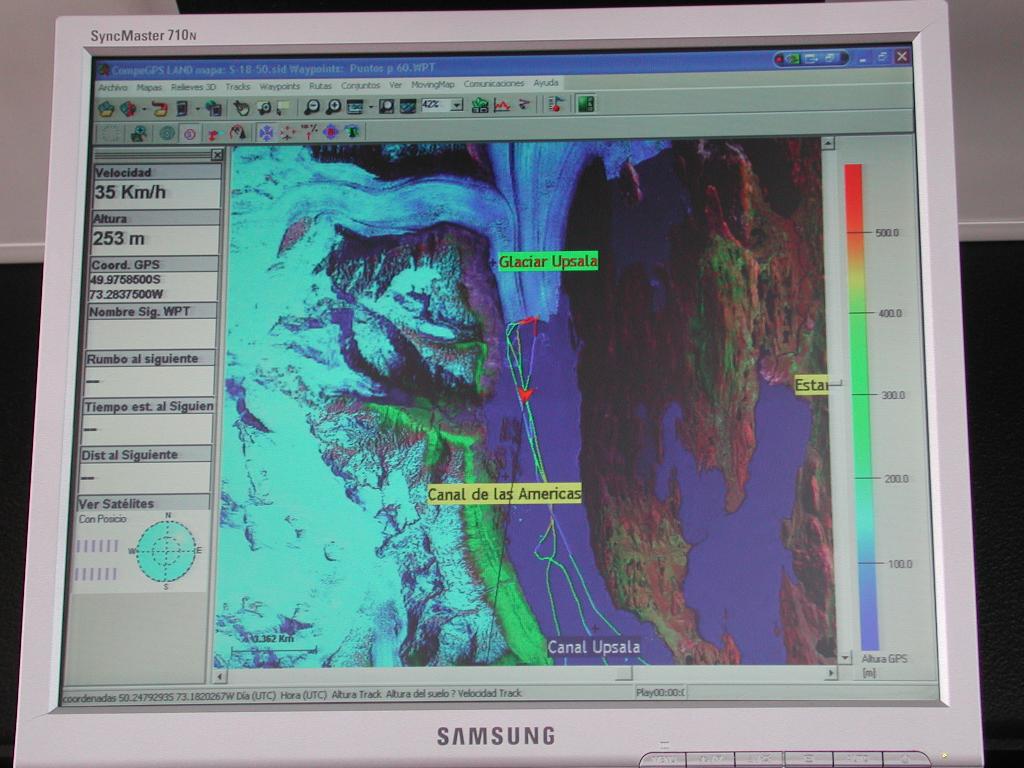Expand dropdown arrow beside zoom window icon
Image resolution: width=1024 pixels, height=768 pixels.
370,106
